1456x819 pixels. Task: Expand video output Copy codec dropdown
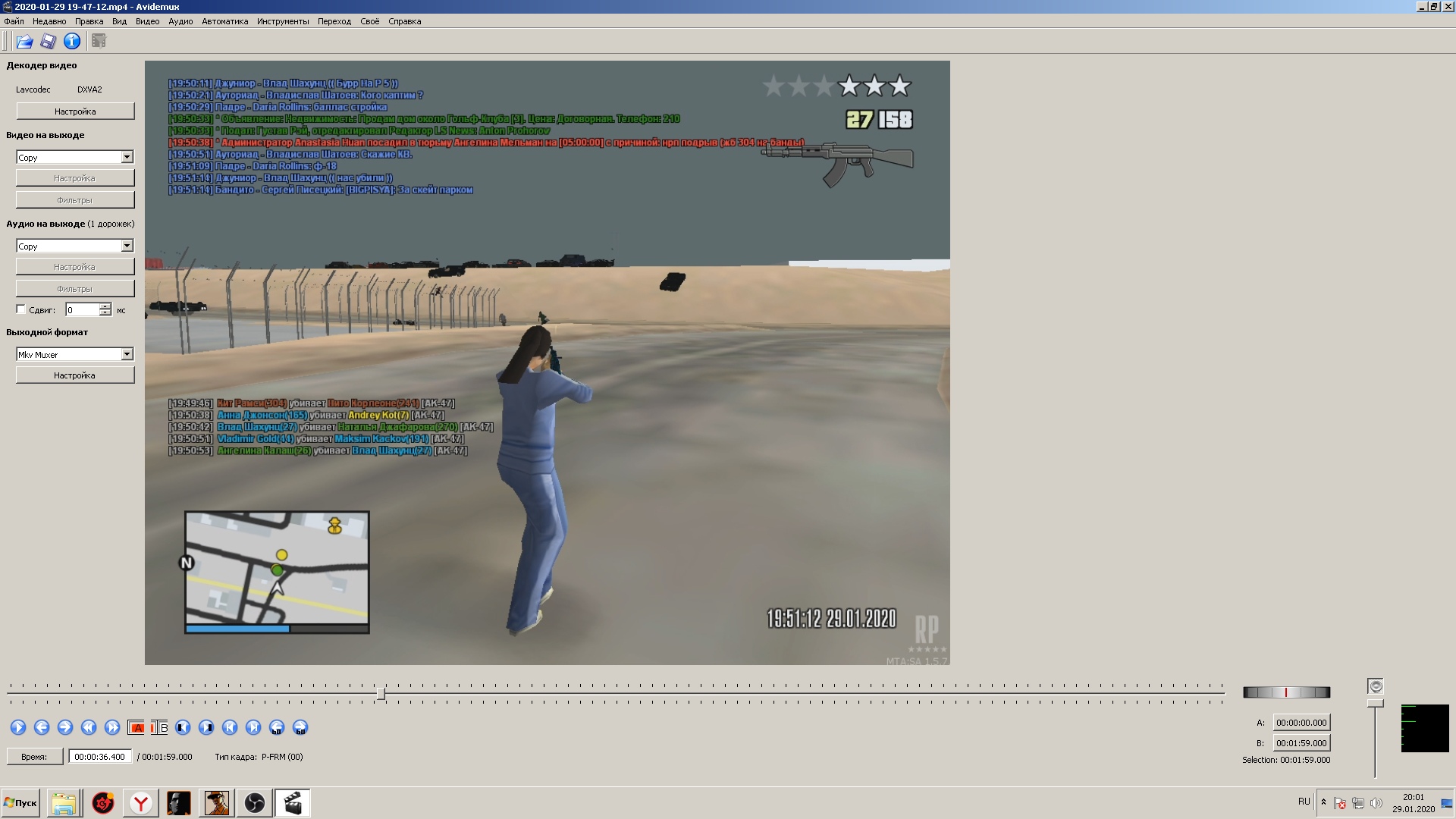point(127,158)
